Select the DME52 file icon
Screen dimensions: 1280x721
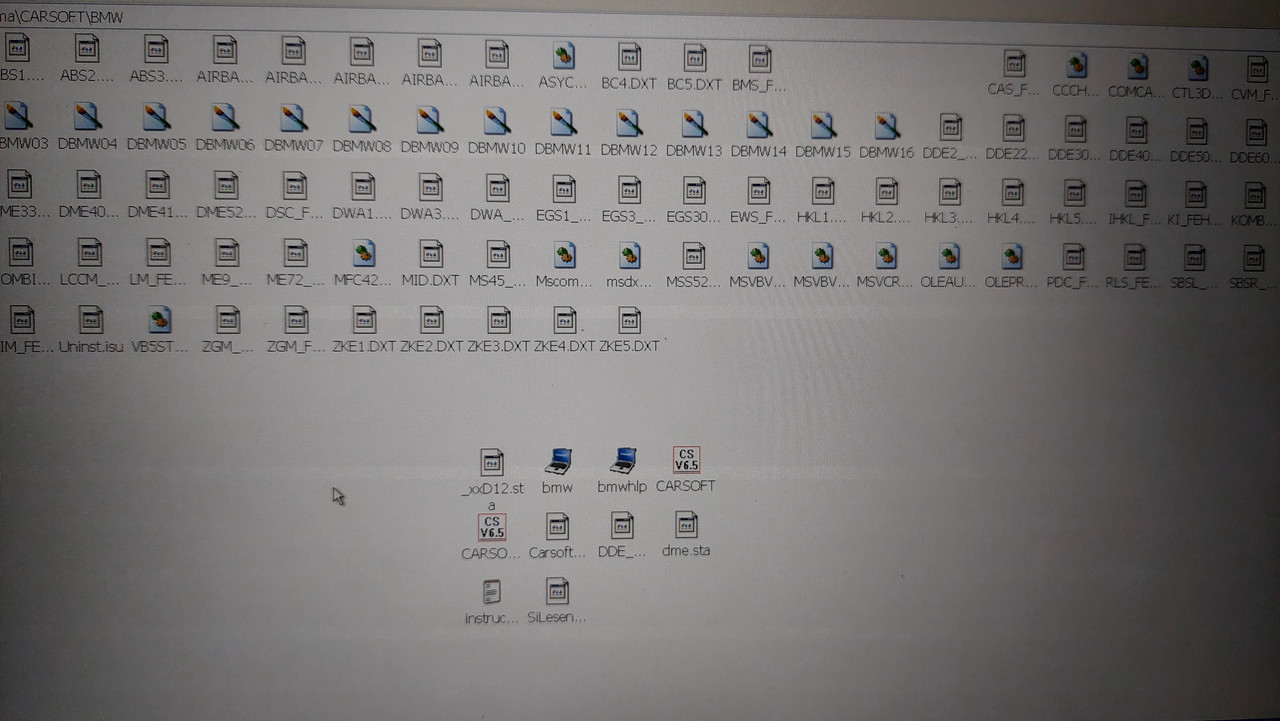point(226,185)
